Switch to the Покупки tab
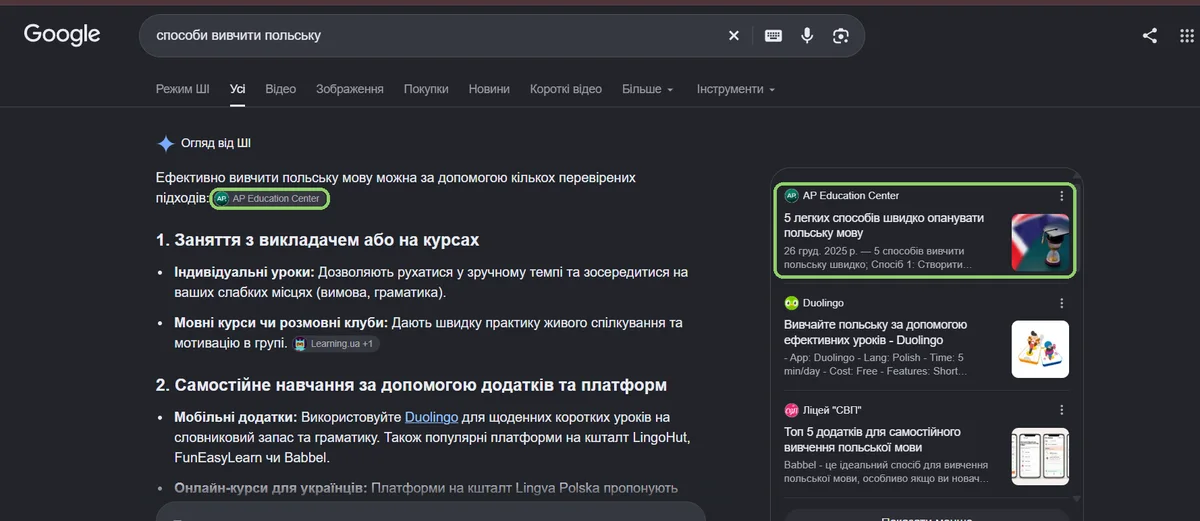The image size is (1200, 521). [426, 89]
